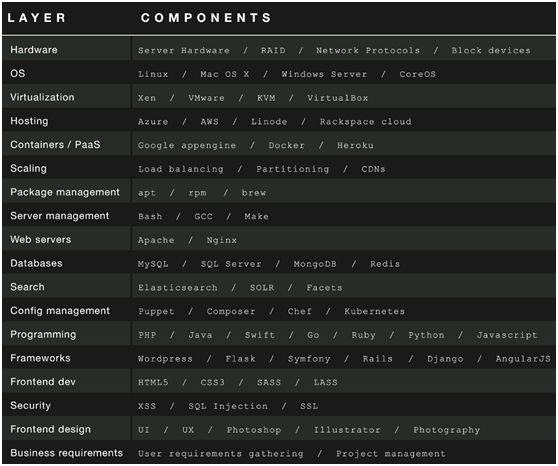Select Project management in Business requirements
This screenshot has height=466, width=558.
pyautogui.click(x=391, y=454)
